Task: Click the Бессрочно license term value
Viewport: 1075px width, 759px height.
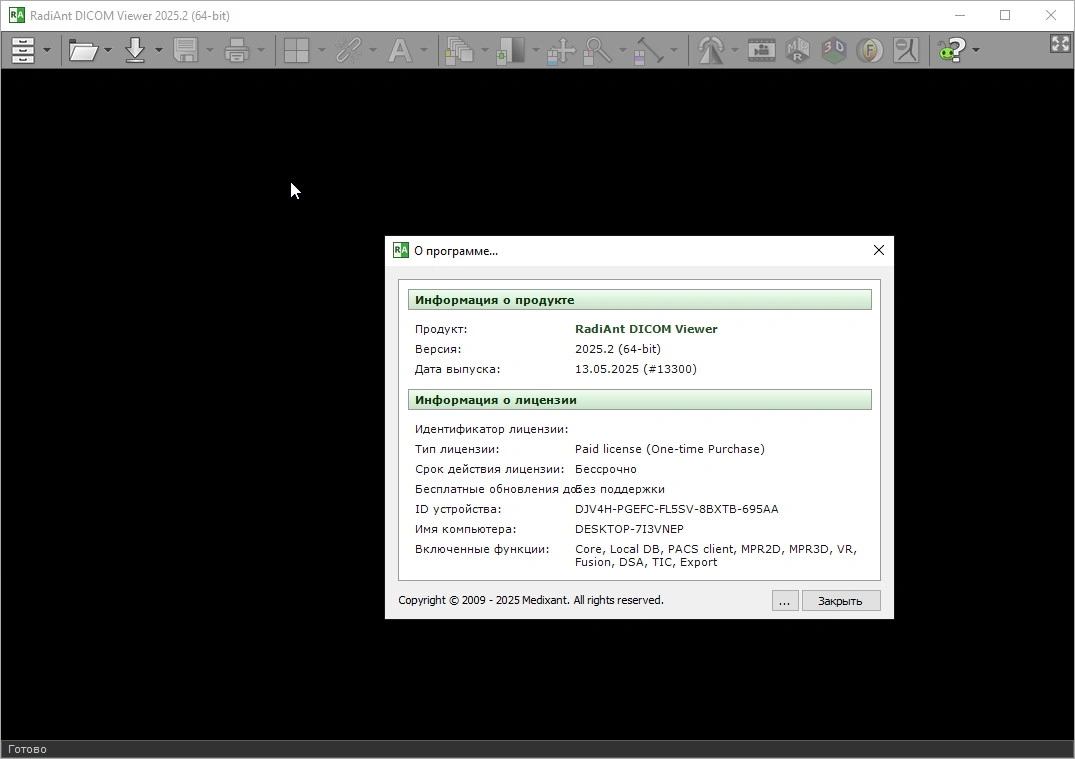Action: pyautogui.click(x=605, y=469)
